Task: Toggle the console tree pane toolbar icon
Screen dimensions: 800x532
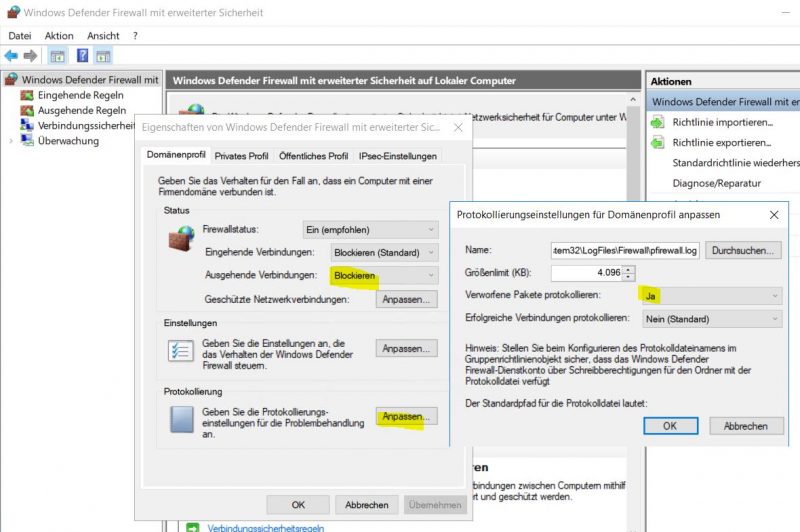Action: [58, 56]
